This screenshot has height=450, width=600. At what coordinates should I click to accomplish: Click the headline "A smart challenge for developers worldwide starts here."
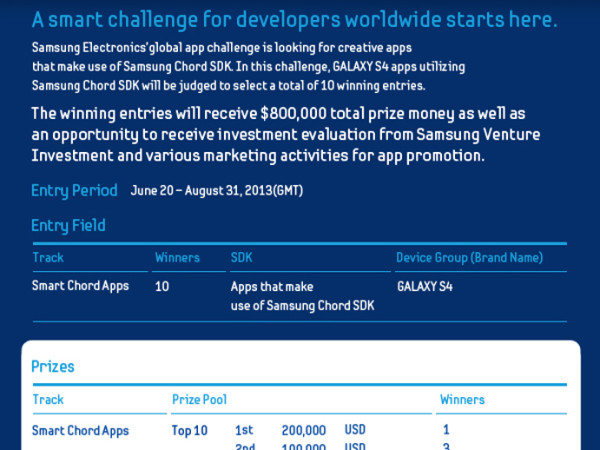[294, 20]
